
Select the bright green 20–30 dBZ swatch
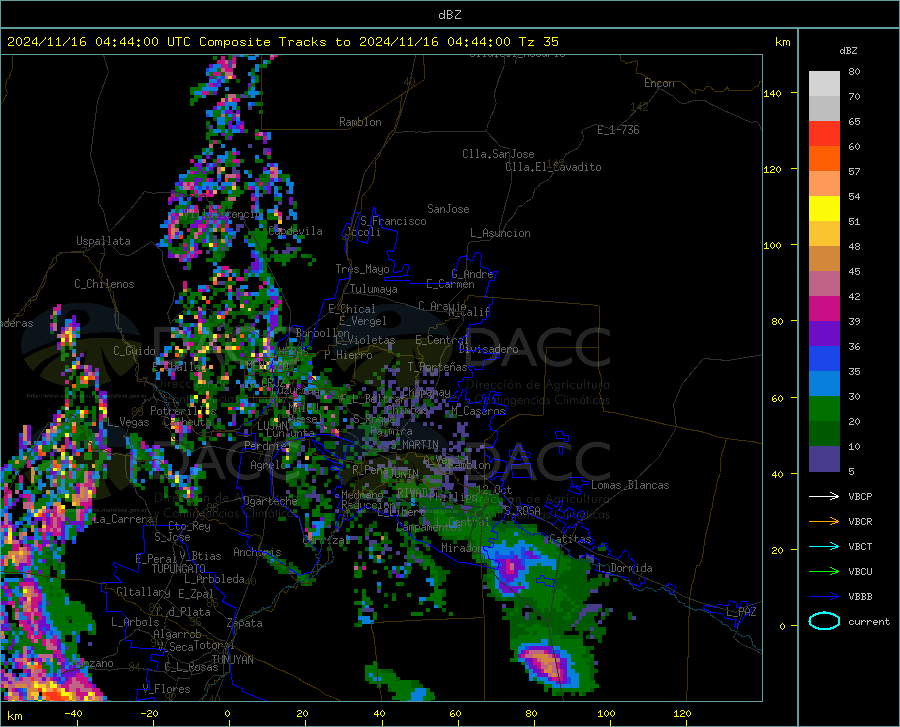[x=824, y=409]
